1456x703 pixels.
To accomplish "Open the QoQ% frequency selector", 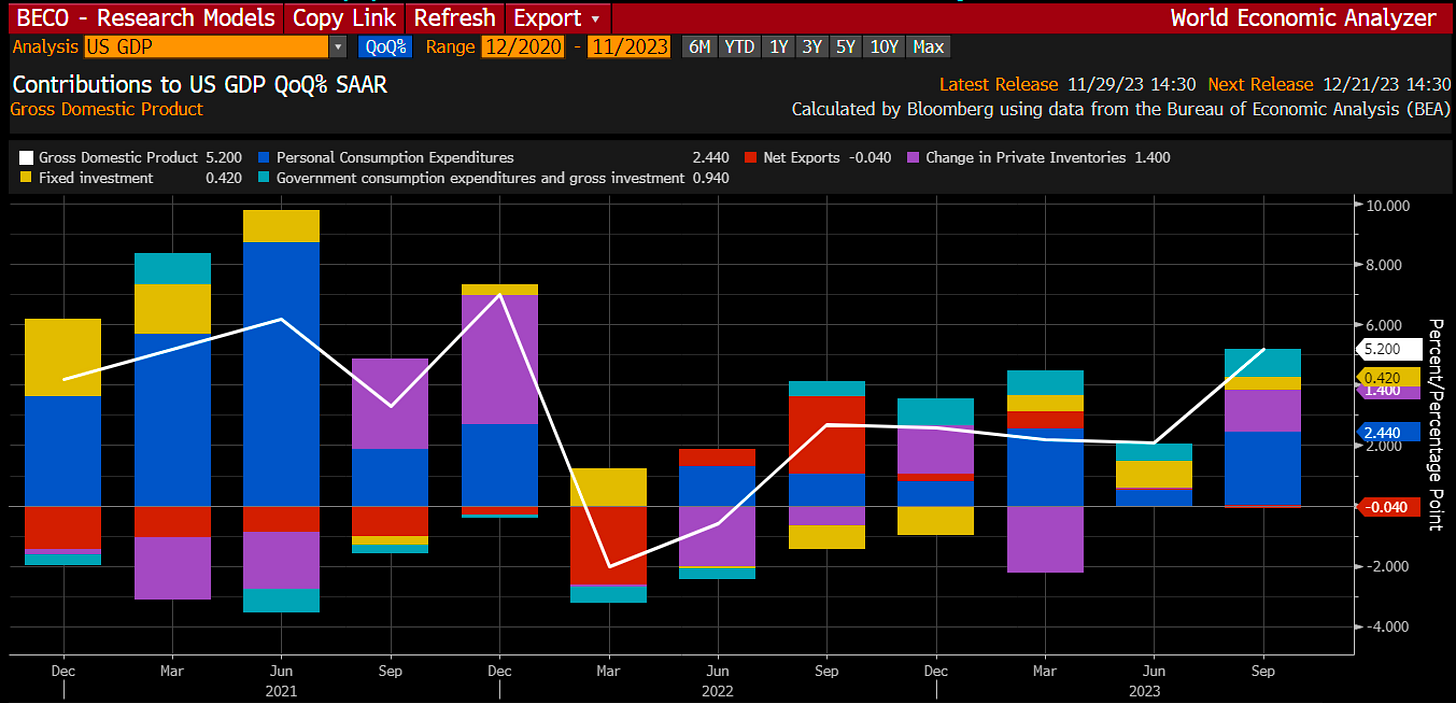I will (x=385, y=47).
